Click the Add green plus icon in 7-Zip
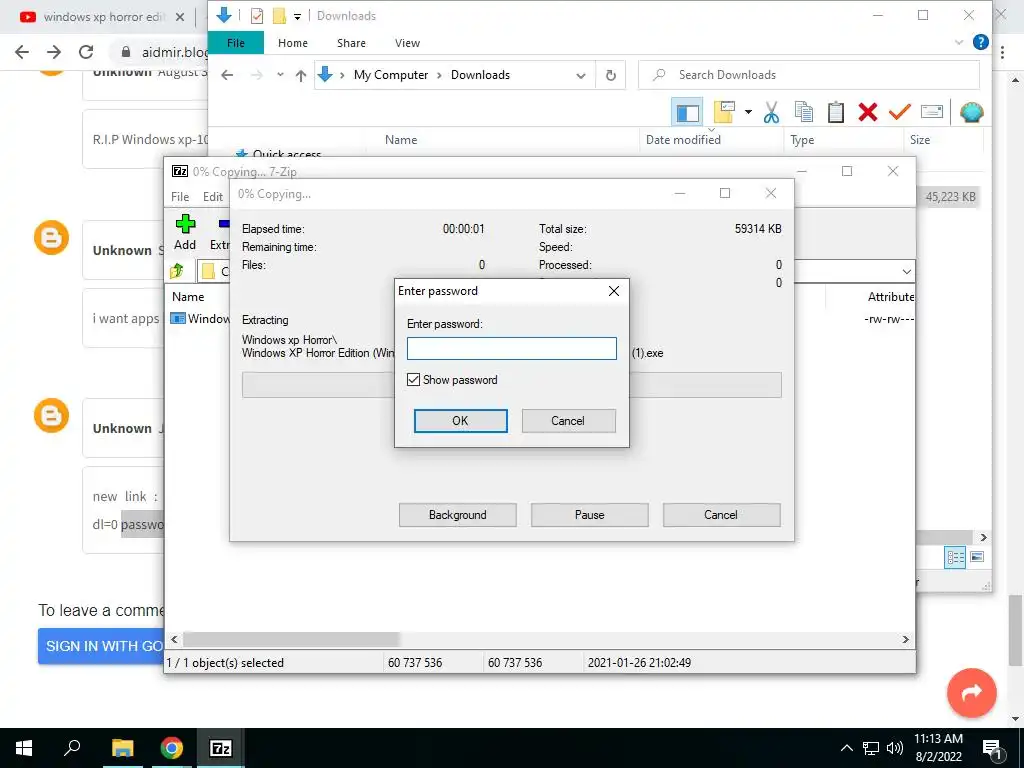Viewport: 1024px width, 768px height. tap(185, 224)
